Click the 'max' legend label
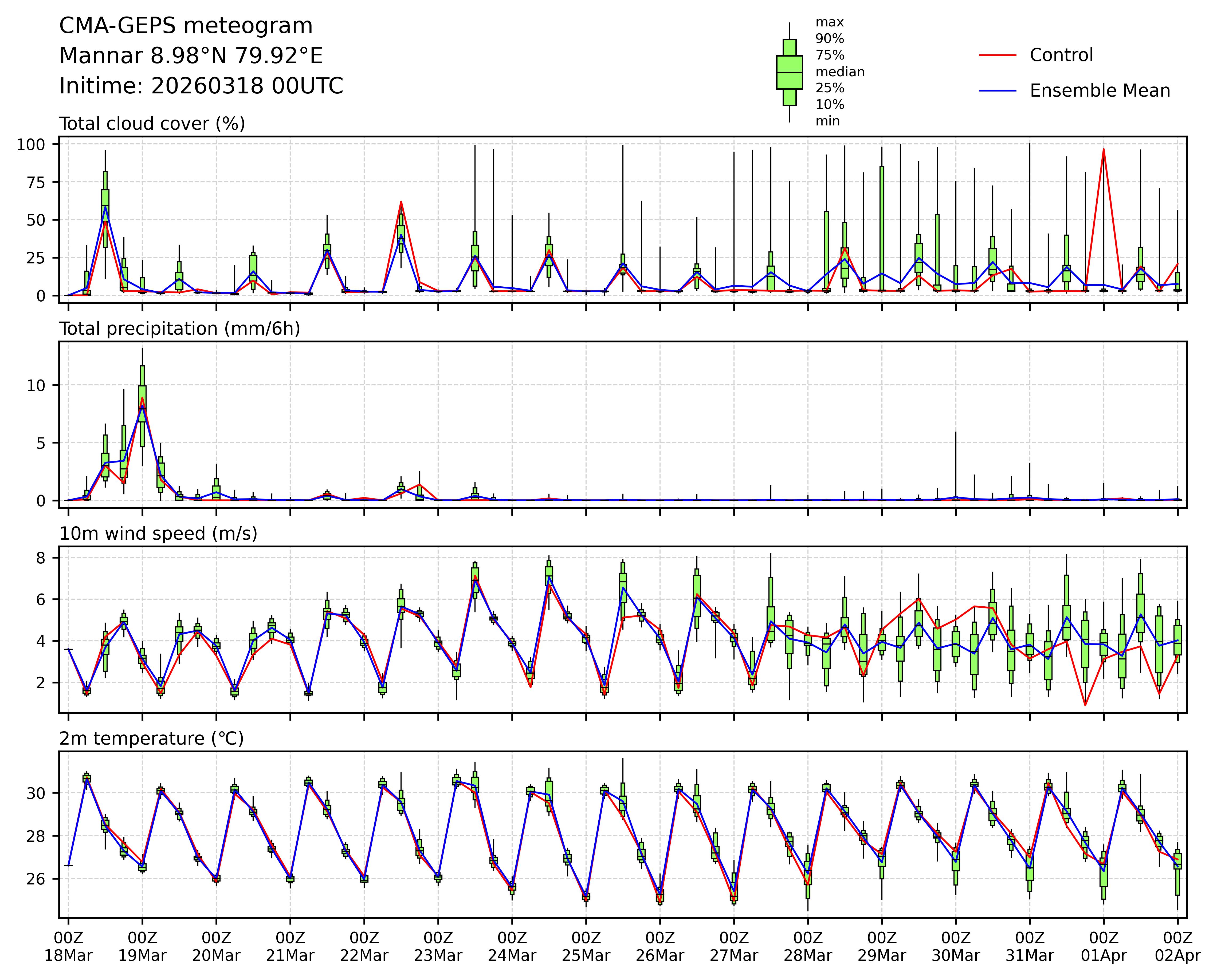Viewport: 1217px width, 980px height. [x=829, y=23]
